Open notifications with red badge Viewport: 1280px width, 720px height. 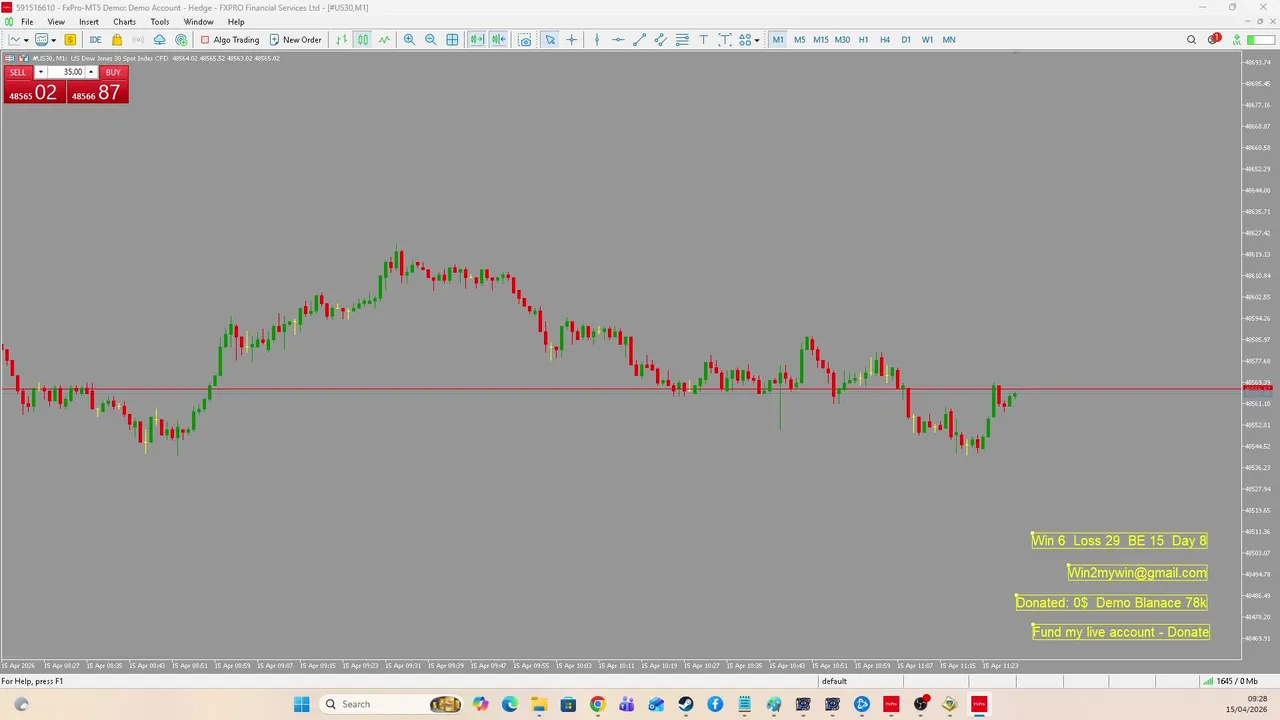(1213, 40)
